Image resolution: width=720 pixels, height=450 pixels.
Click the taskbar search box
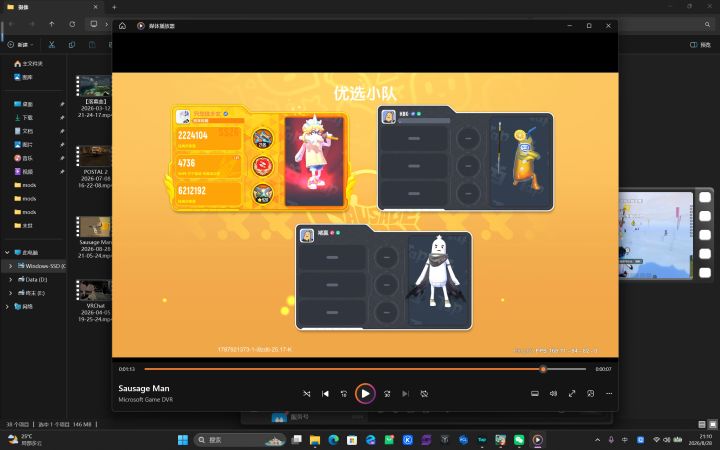[x=241, y=439]
